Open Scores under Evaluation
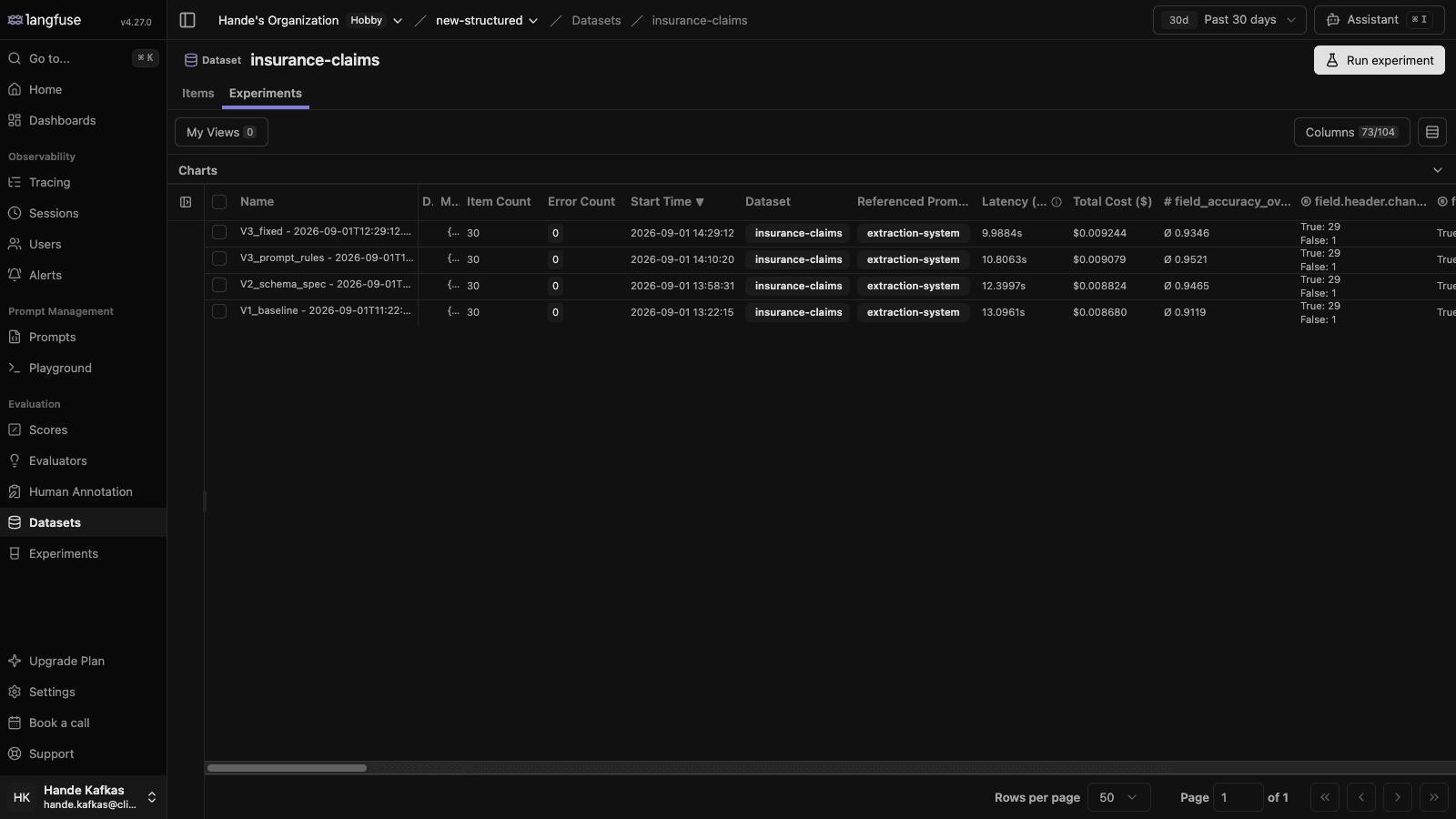1456x819 pixels. (x=83, y=430)
